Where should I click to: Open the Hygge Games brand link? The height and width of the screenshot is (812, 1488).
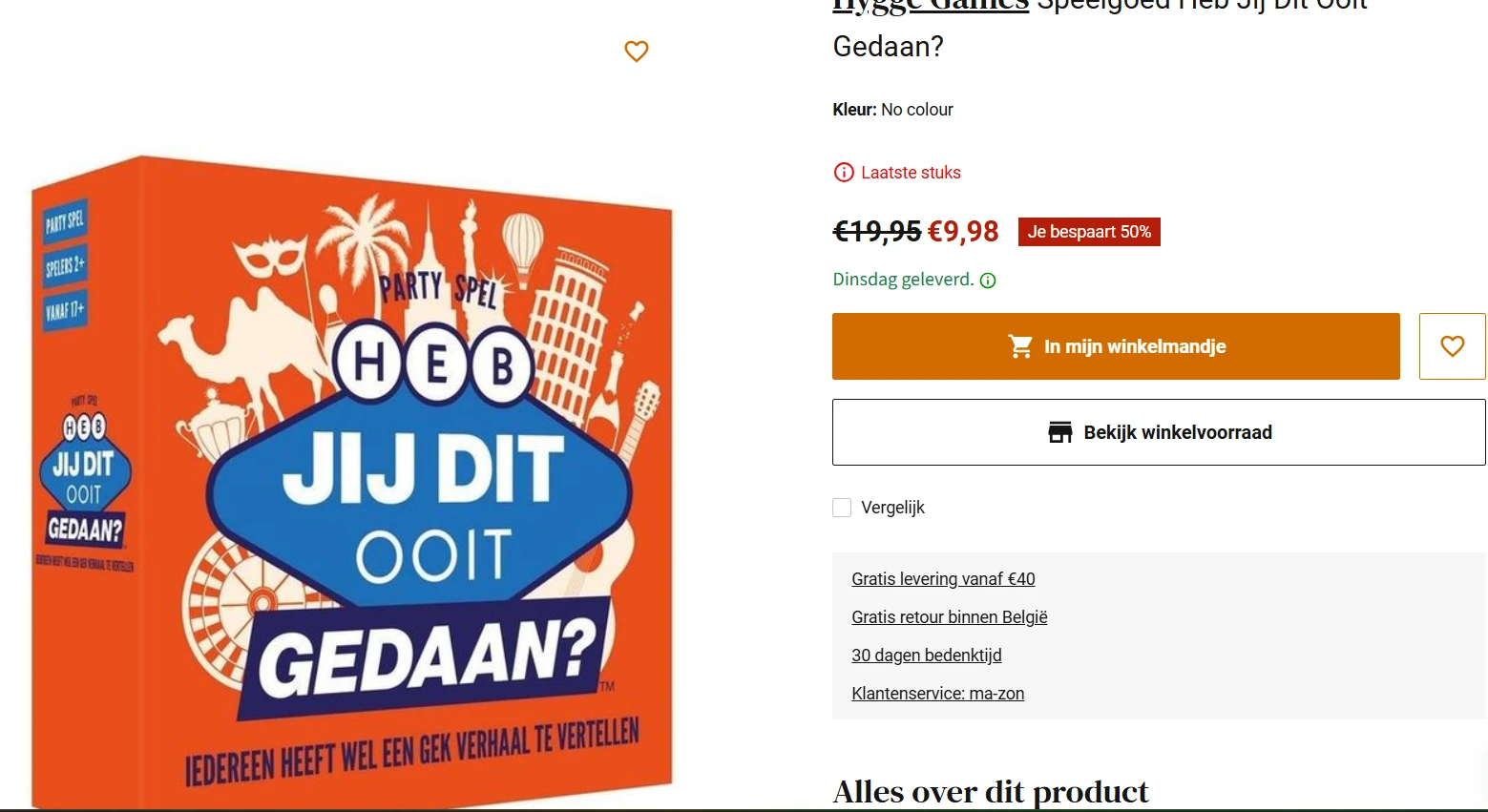tap(931, 5)
